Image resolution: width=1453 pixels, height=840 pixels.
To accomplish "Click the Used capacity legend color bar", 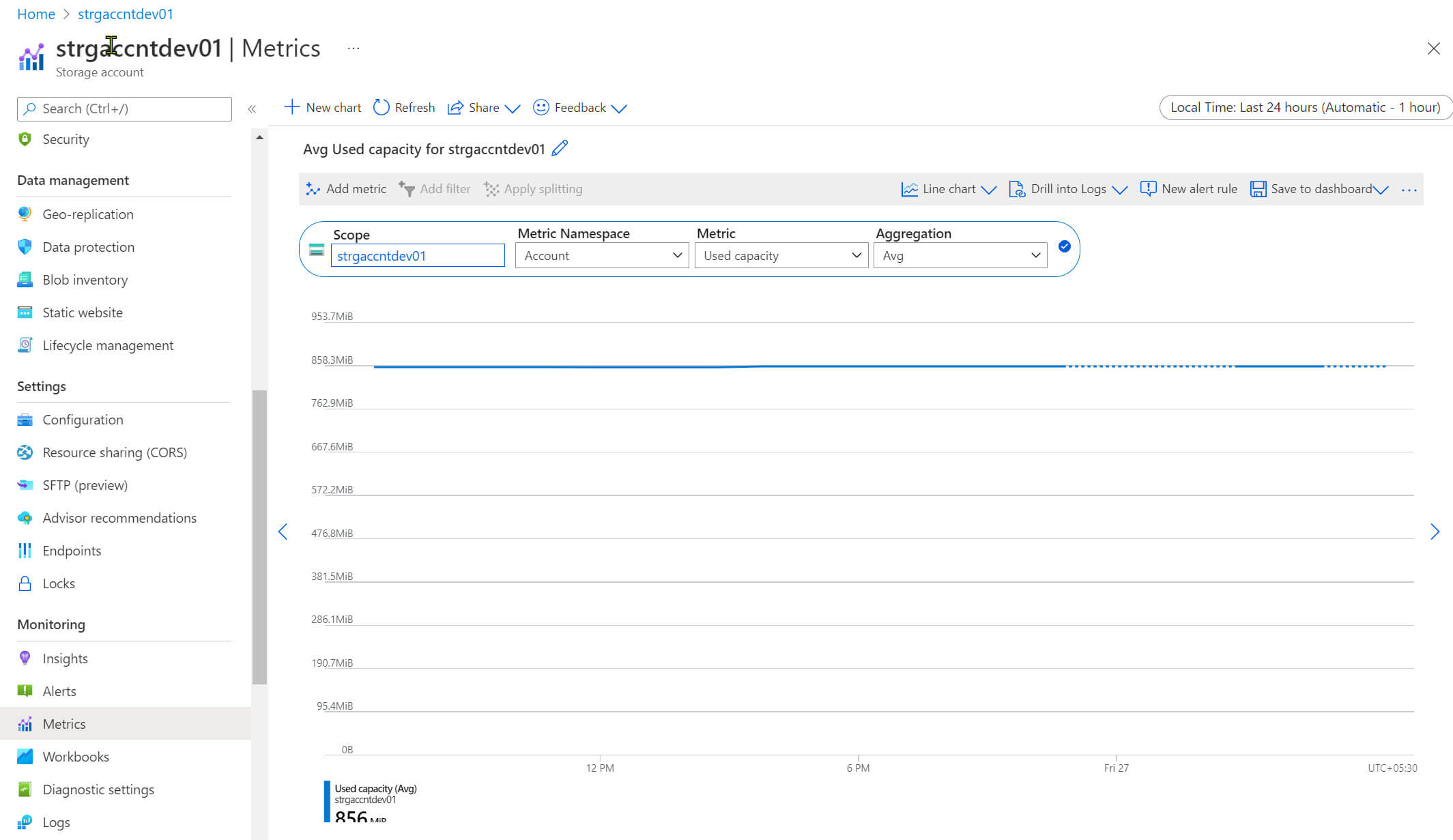I will pyautogui.click(x=327, y=801).
